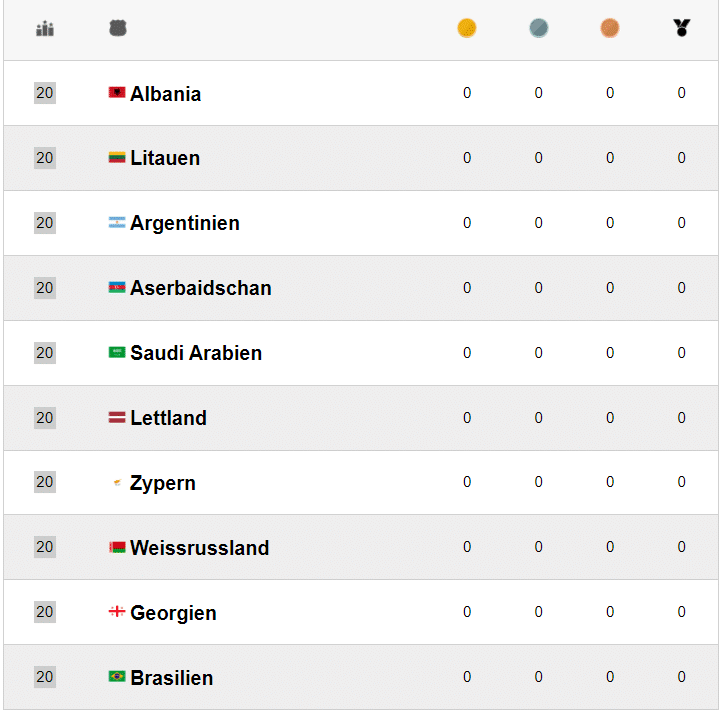The image size is (722, 713).
Task: Click the gold medal header icon
Action: tap(467, 28)
